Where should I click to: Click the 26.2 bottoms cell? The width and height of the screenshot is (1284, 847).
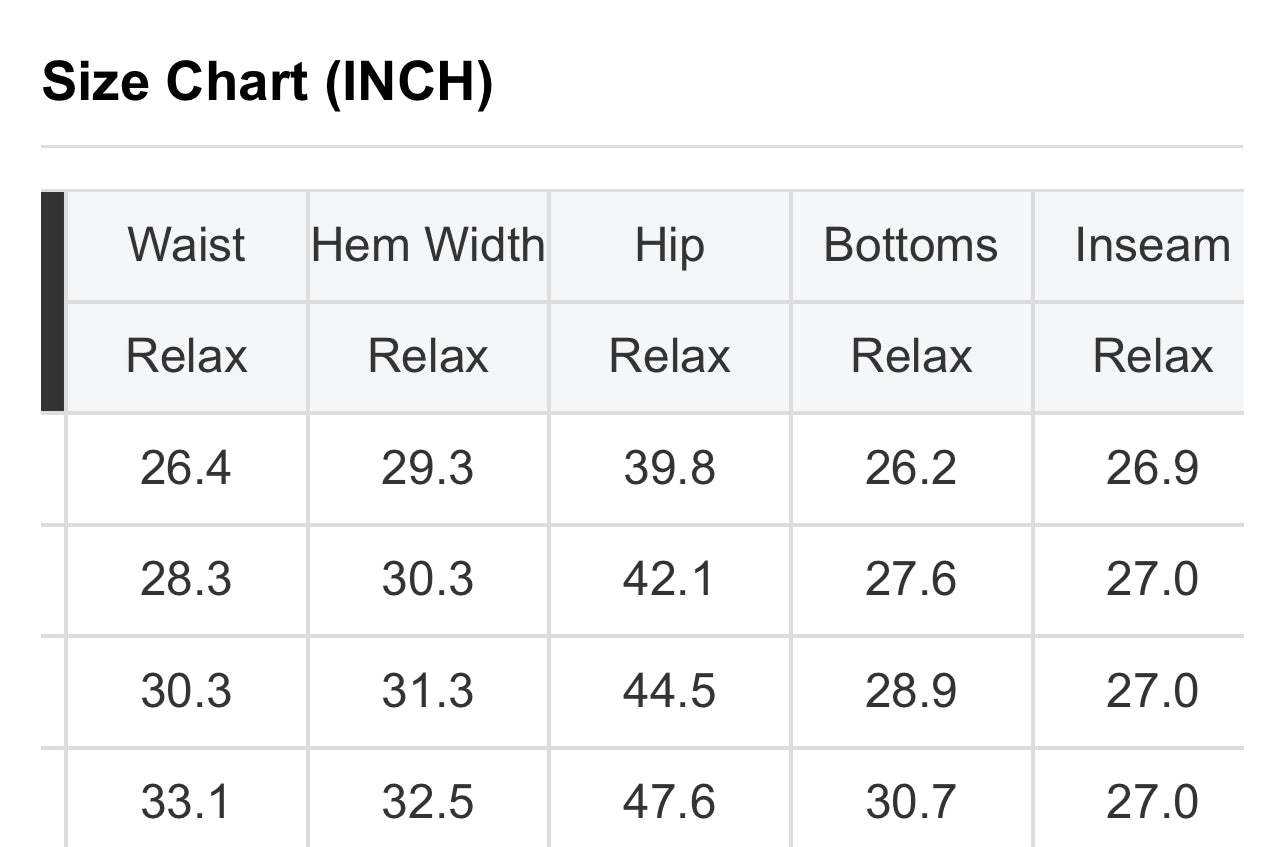[911, 468]
